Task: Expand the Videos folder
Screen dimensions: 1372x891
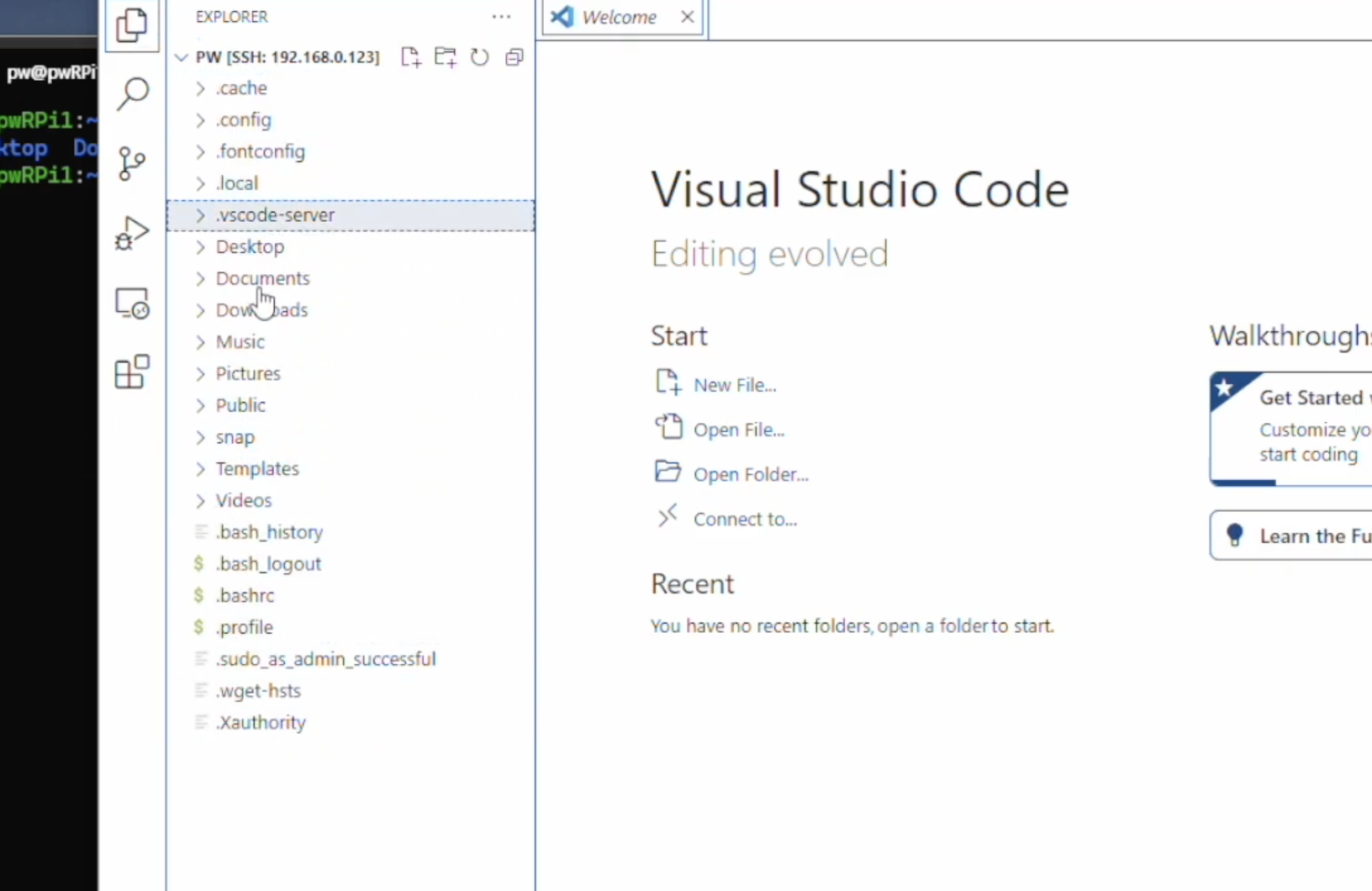Action: 351,500
